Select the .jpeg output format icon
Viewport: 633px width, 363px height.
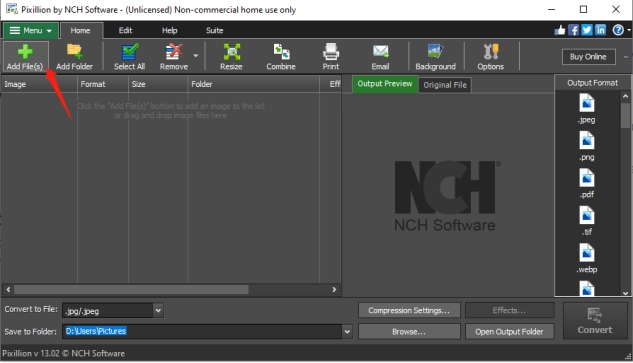587,103
